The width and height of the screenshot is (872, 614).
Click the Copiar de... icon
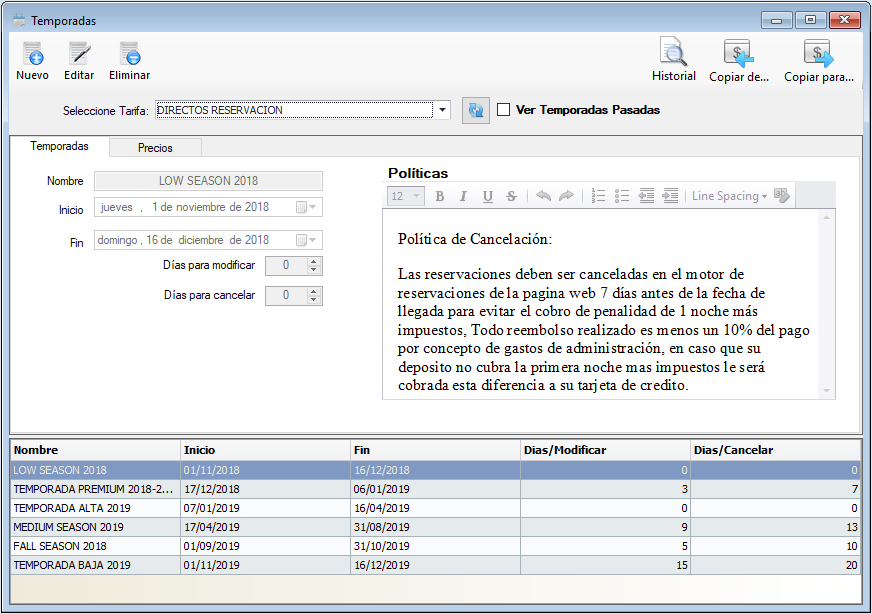coord(739,53)
